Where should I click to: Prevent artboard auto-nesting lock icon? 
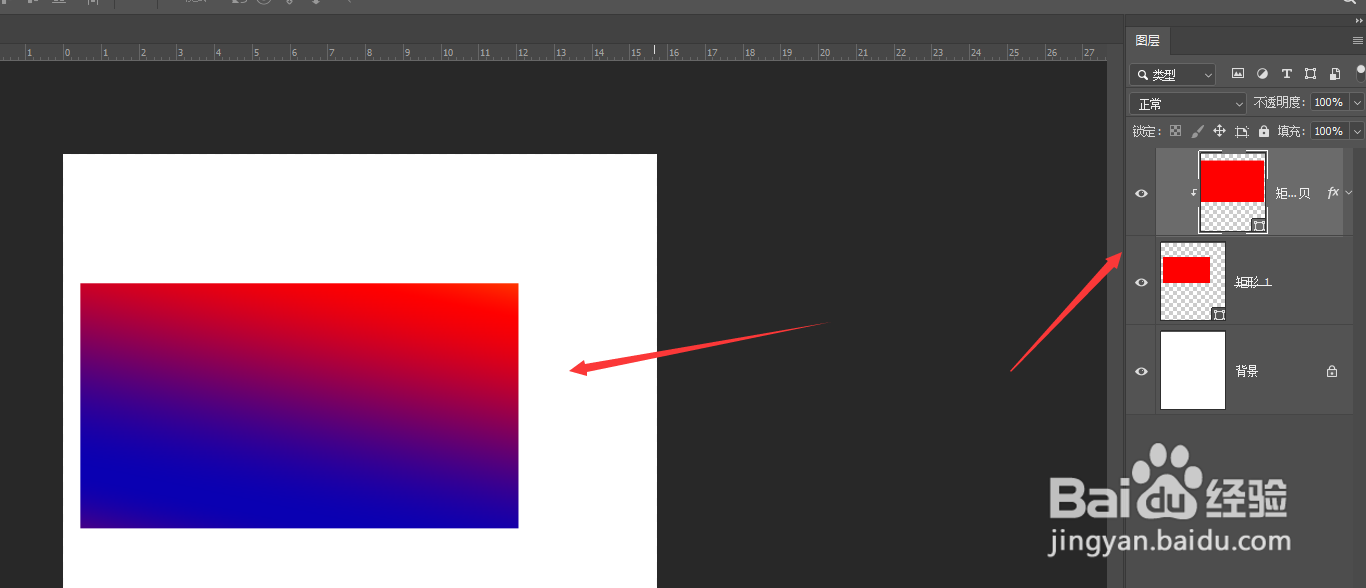click(1241, 131)
